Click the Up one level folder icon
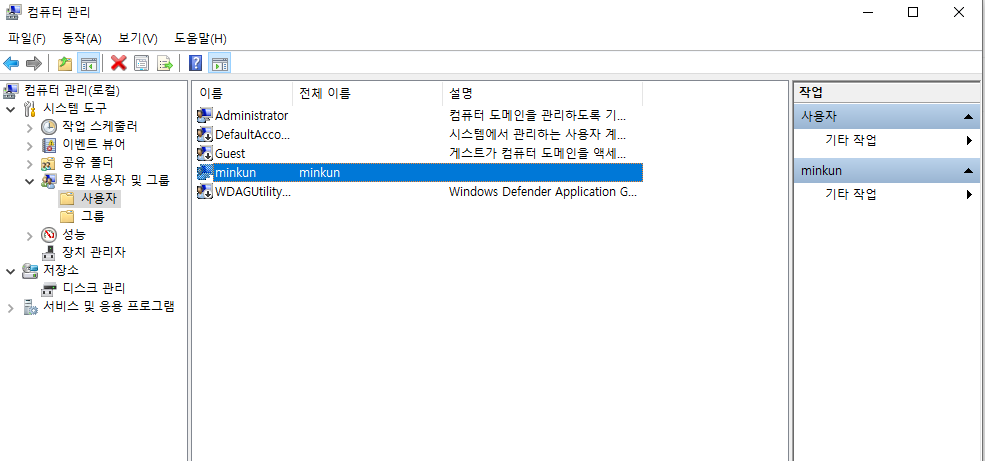985x461 pixels. pos(65,63)
